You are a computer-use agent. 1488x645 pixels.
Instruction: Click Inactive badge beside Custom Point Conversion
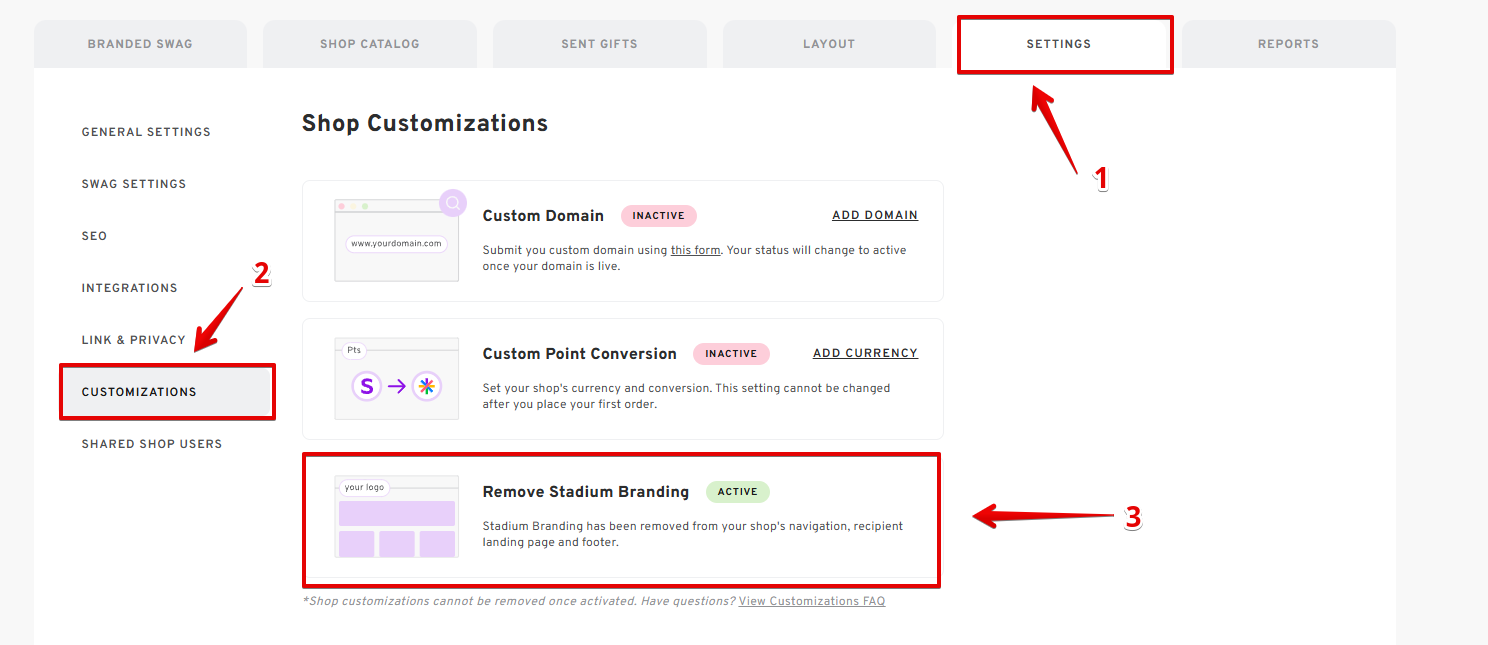(x=731, y=354)
